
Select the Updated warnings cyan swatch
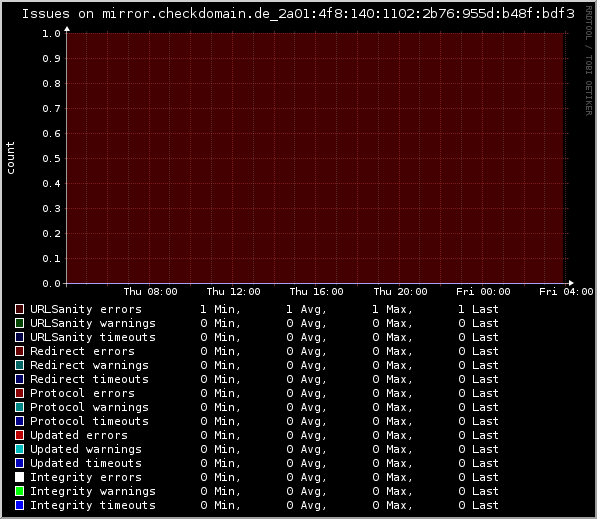(19, 449)
